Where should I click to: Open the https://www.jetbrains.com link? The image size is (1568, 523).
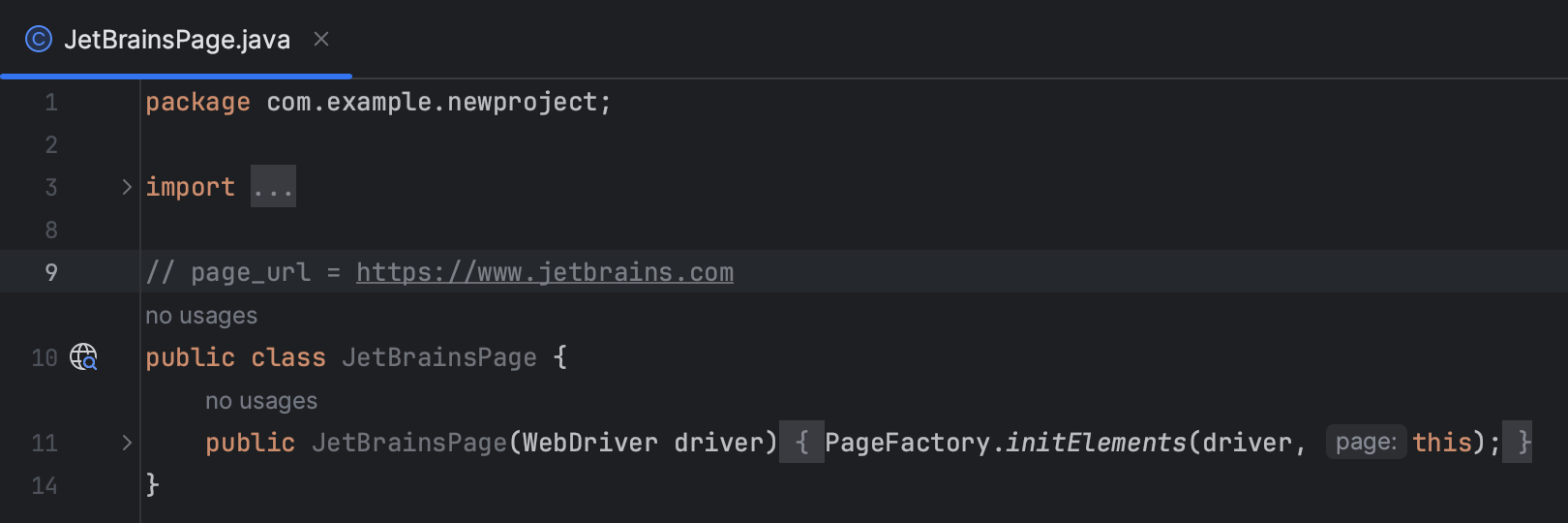point(544,272)
